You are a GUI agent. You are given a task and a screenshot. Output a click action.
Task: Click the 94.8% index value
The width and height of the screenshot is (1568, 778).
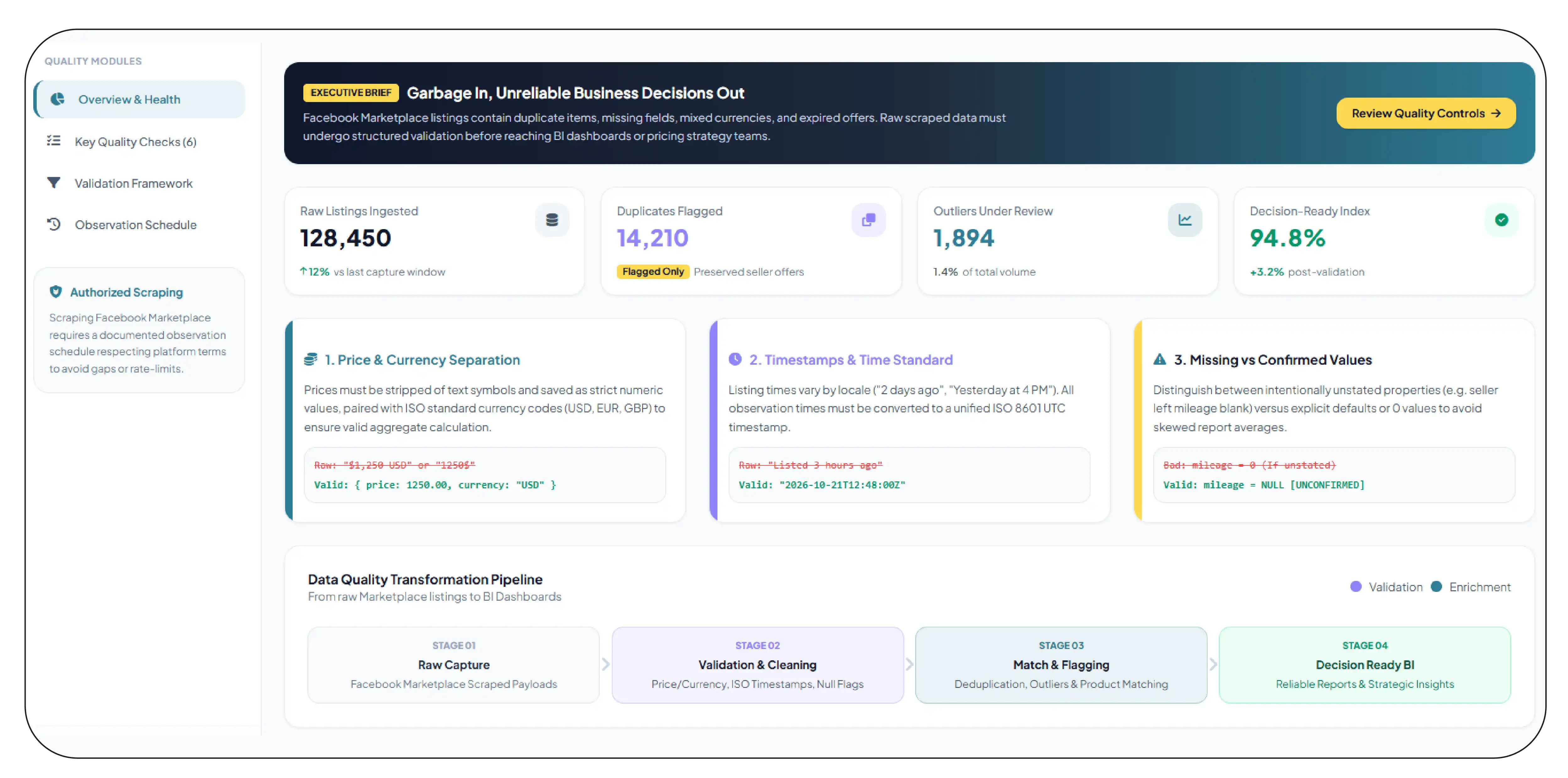point(1287,238)
